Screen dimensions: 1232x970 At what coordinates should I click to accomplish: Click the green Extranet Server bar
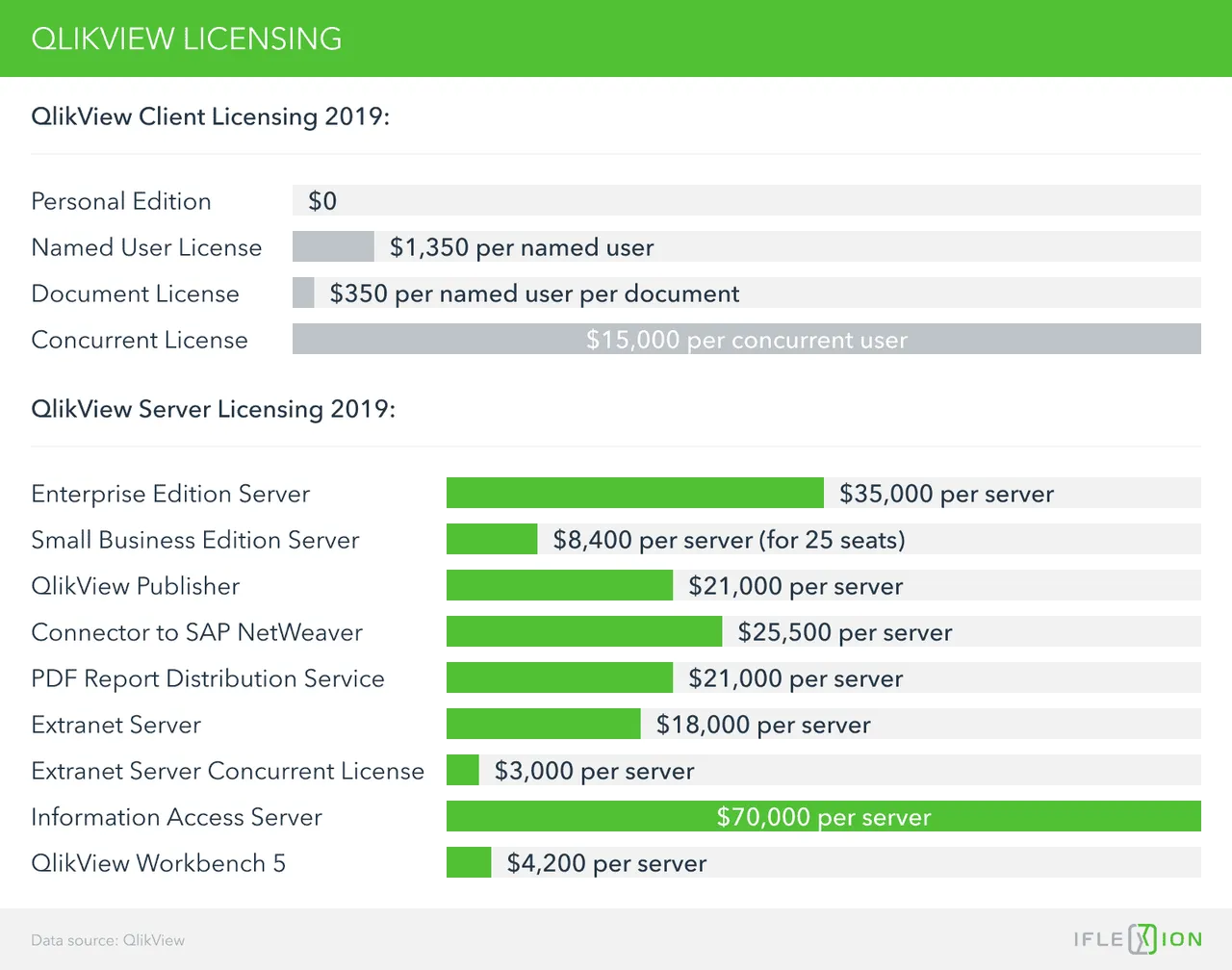coord(544,724)
